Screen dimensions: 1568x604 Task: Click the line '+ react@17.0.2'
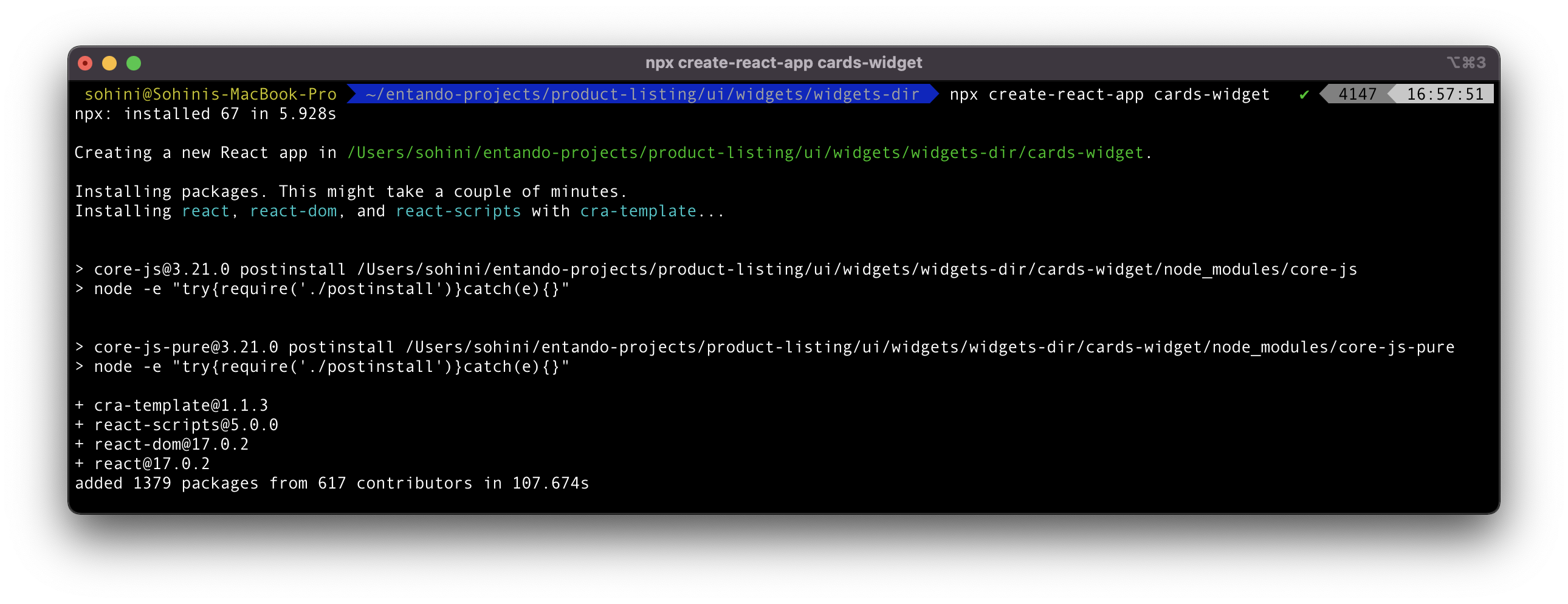[142, 464]
